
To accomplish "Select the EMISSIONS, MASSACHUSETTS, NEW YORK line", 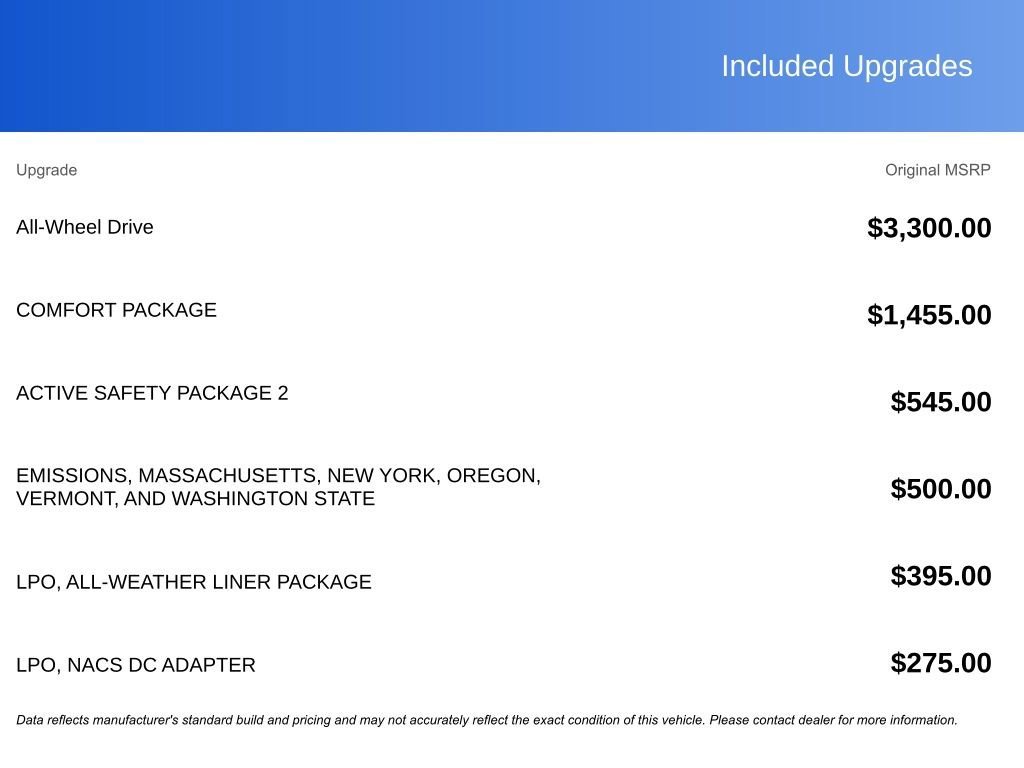I will tap(278, 475).
